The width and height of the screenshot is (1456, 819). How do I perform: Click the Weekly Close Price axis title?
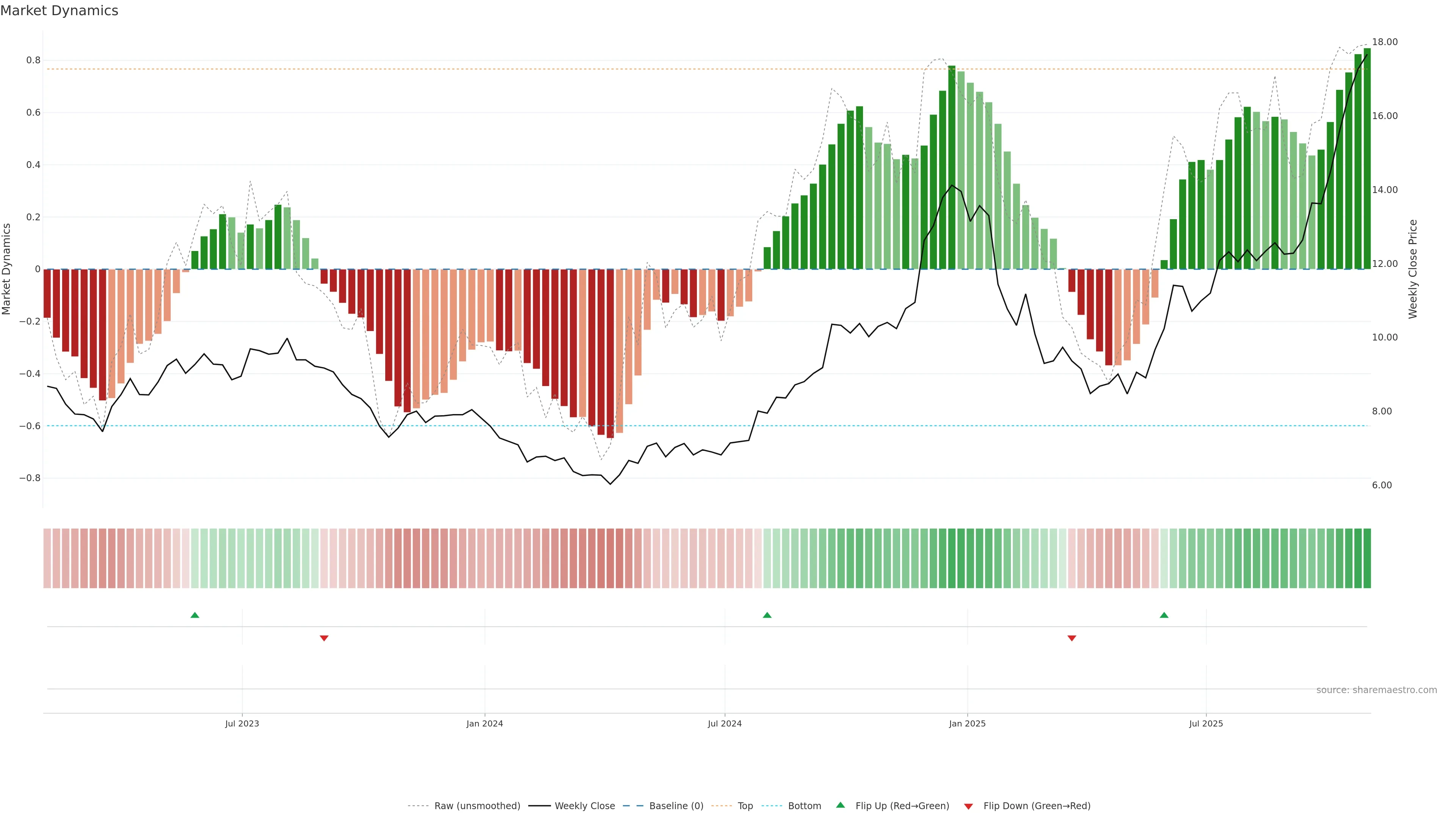(1412, 269)
